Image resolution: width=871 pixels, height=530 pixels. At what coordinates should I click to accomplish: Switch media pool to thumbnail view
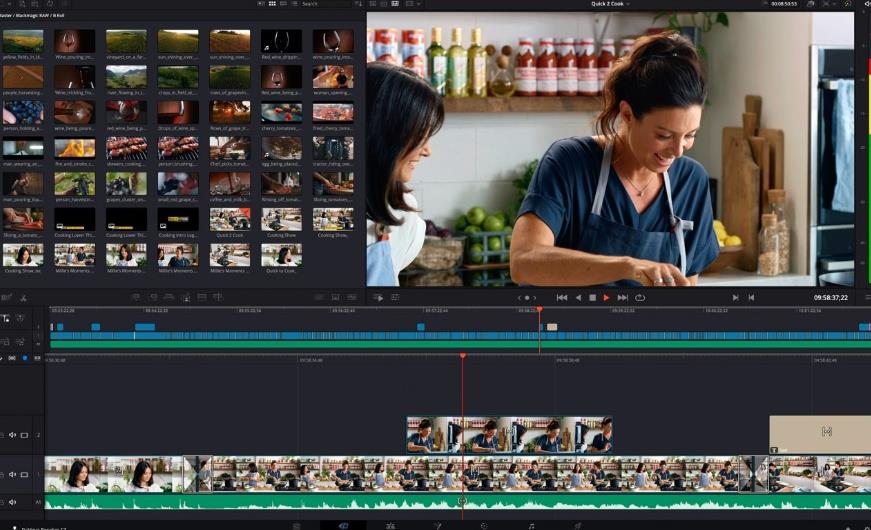[x=272, y=4]
